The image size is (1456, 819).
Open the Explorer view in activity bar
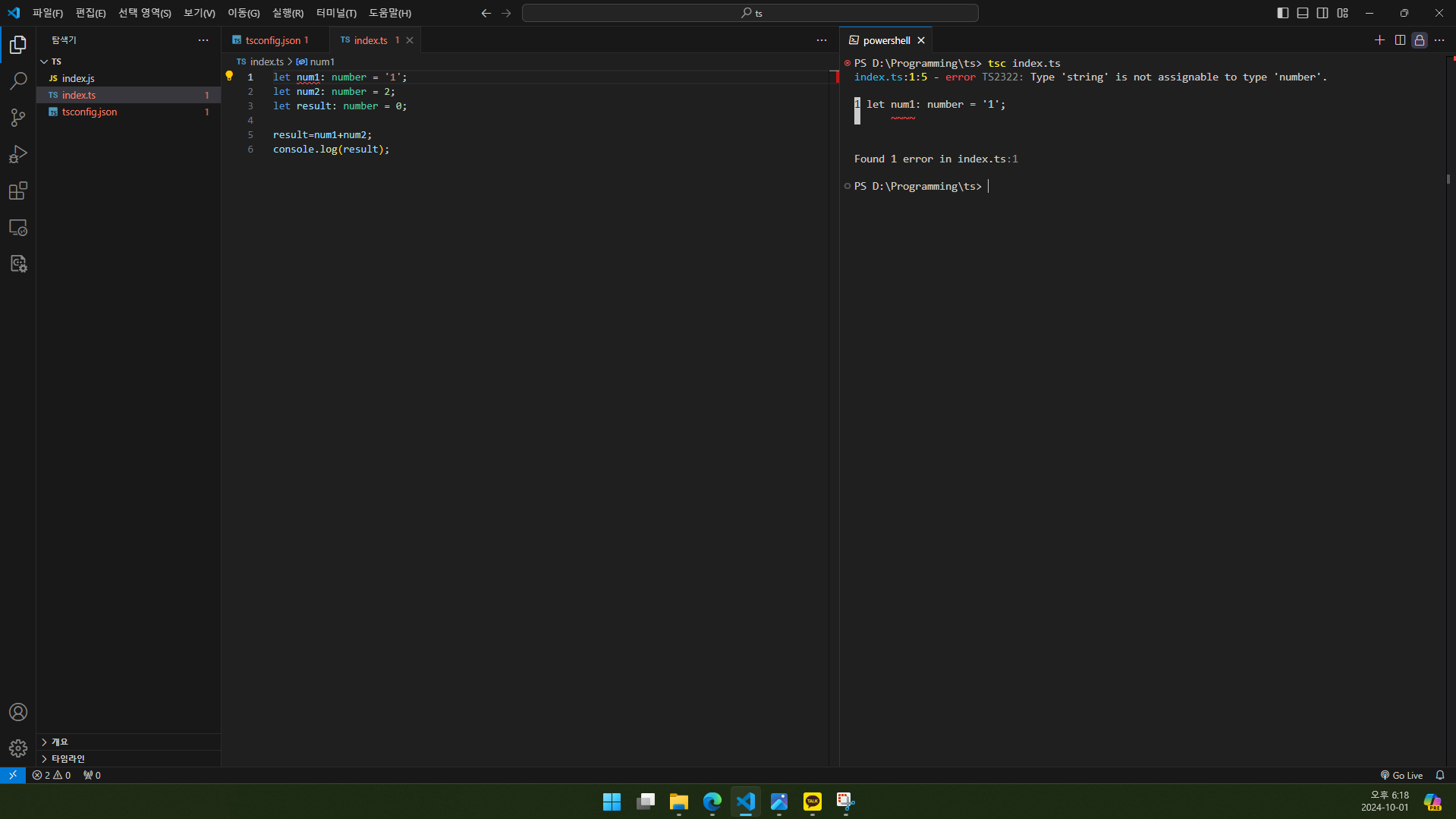click(18, 45)
